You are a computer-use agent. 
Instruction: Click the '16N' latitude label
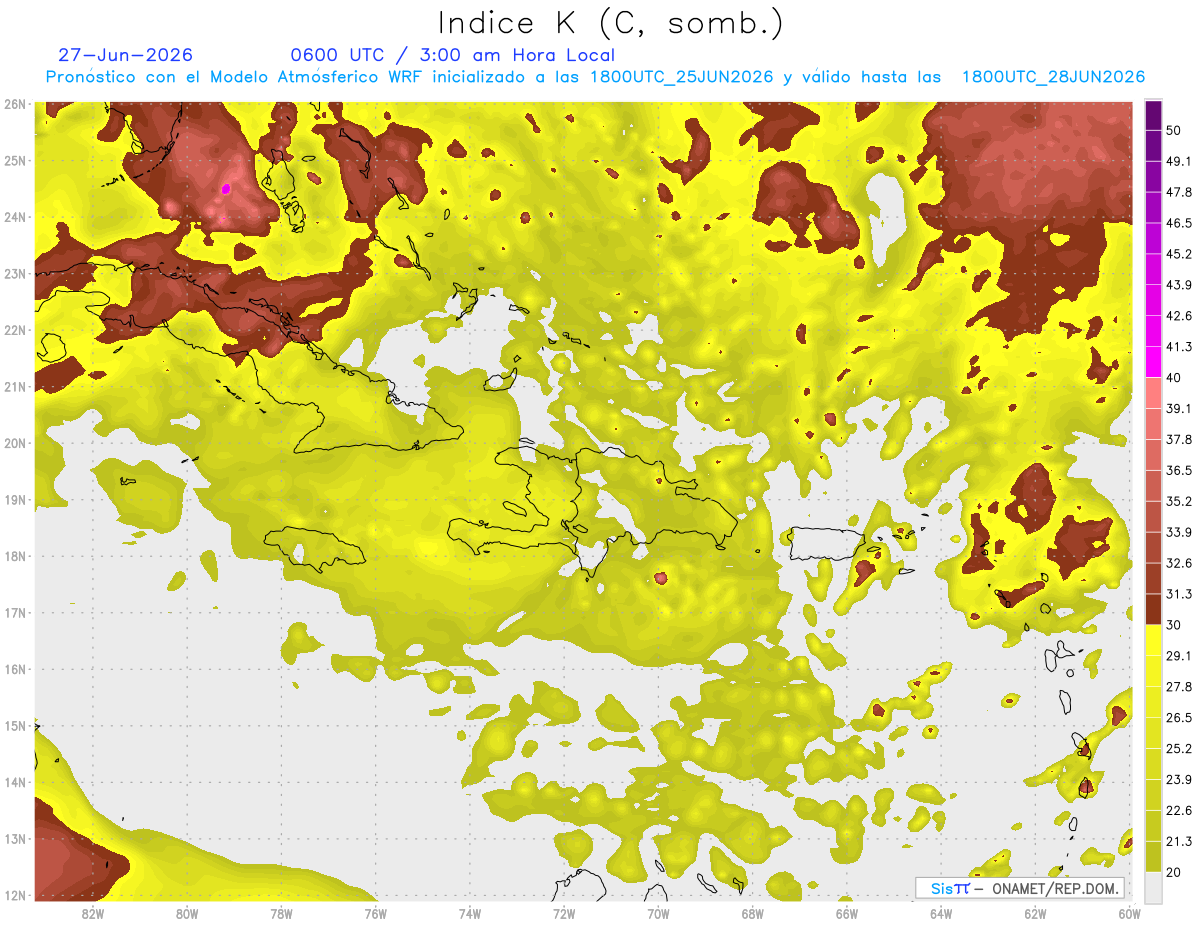coord(15,669)
